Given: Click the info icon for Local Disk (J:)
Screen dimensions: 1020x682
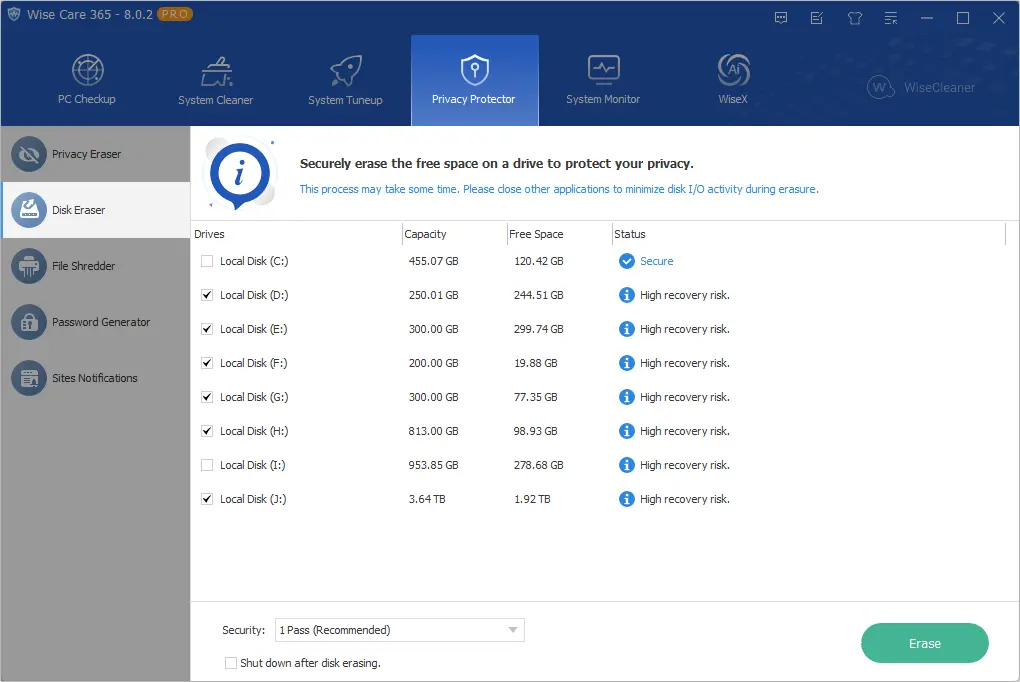Looking at the screenshot, I should coord(626,499).
